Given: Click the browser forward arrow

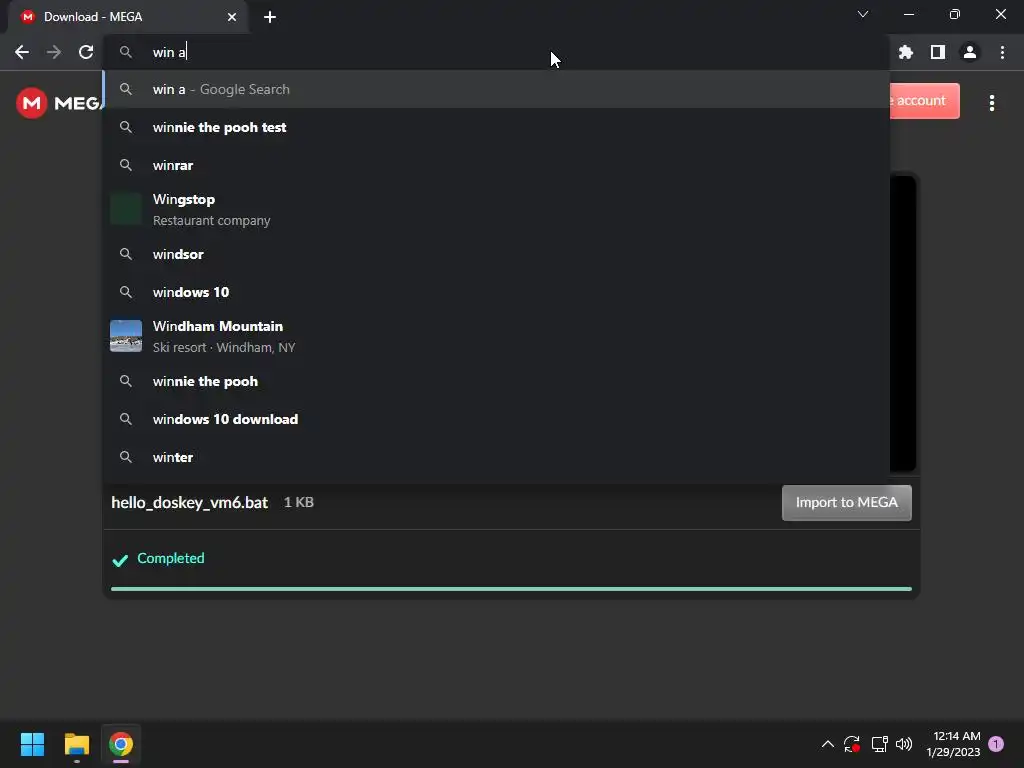Looking at the screenshot, I should (54, 52).
